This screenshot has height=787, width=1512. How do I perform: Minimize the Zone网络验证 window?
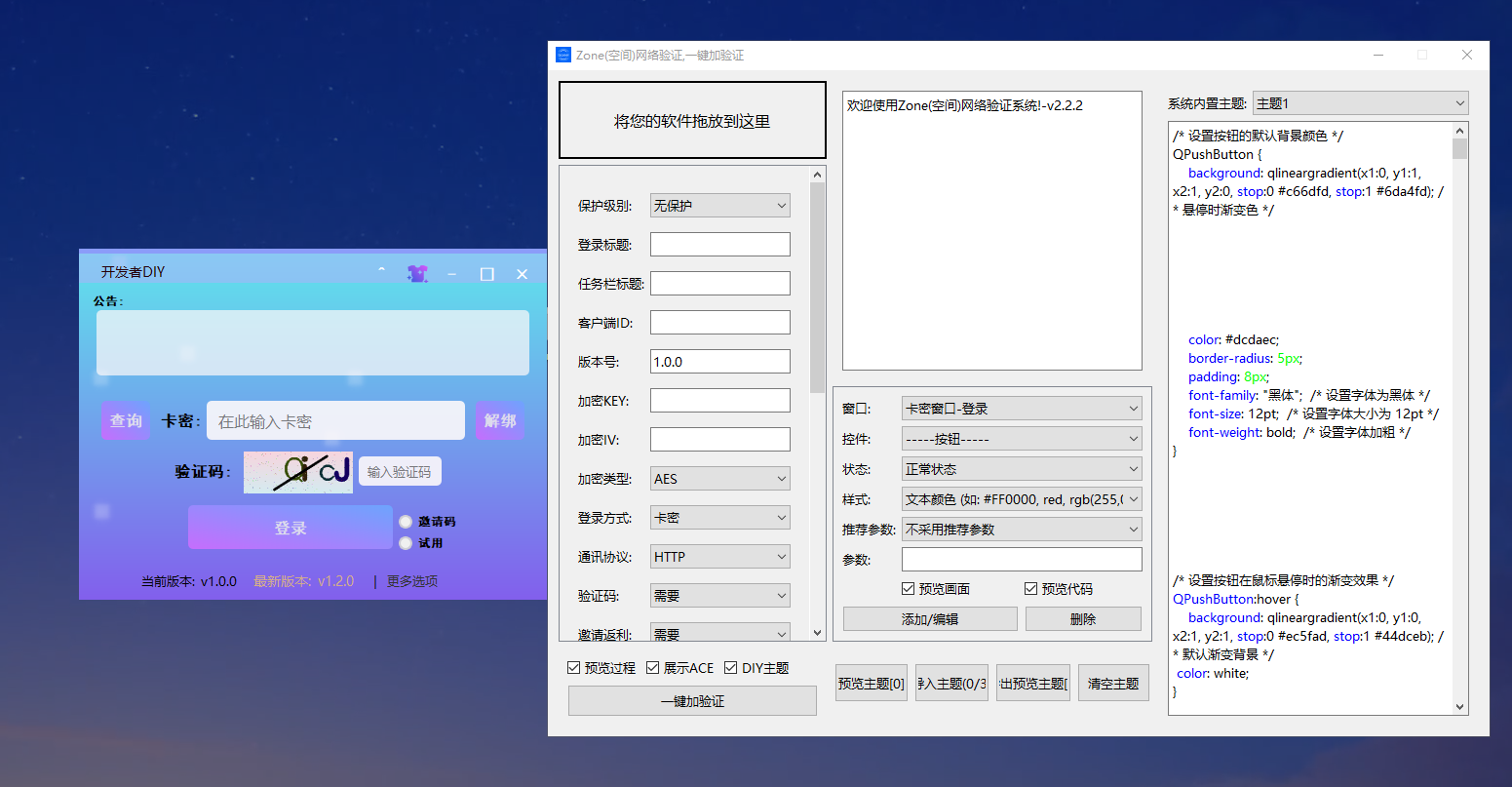tap(1378, 56)
